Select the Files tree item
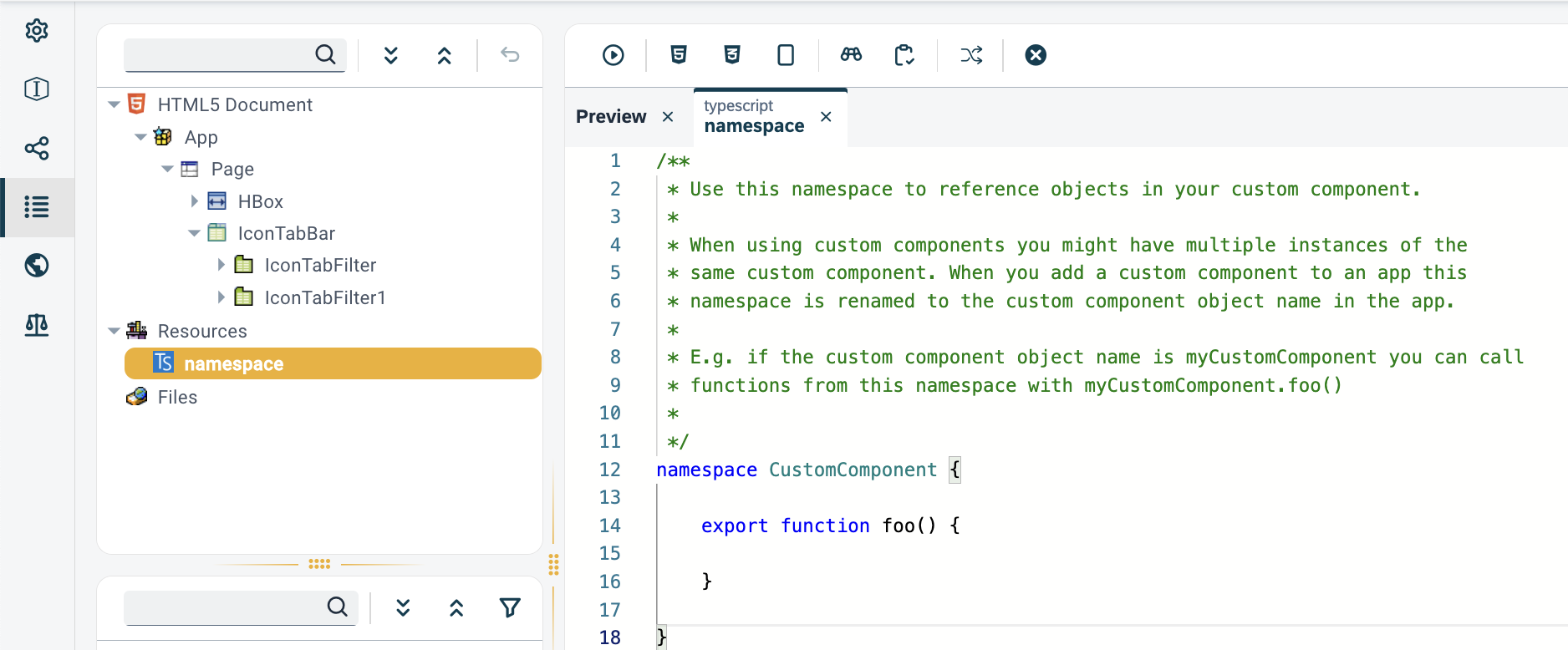1568x650 pixels. click(177, 397)
